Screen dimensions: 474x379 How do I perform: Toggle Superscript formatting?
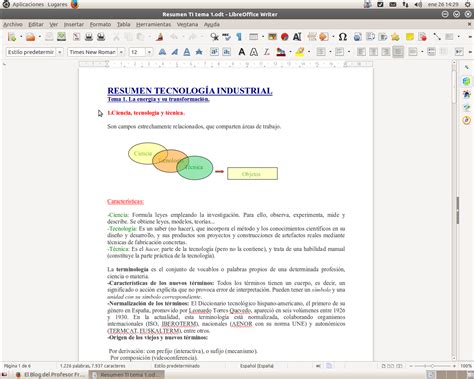pos(214,52)
